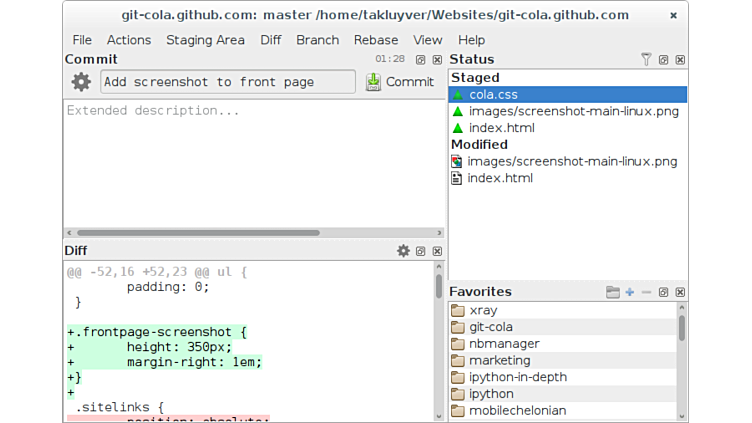752x423 pixels.
Task: Select modified index.html in Status list
Action: (500, 178)
